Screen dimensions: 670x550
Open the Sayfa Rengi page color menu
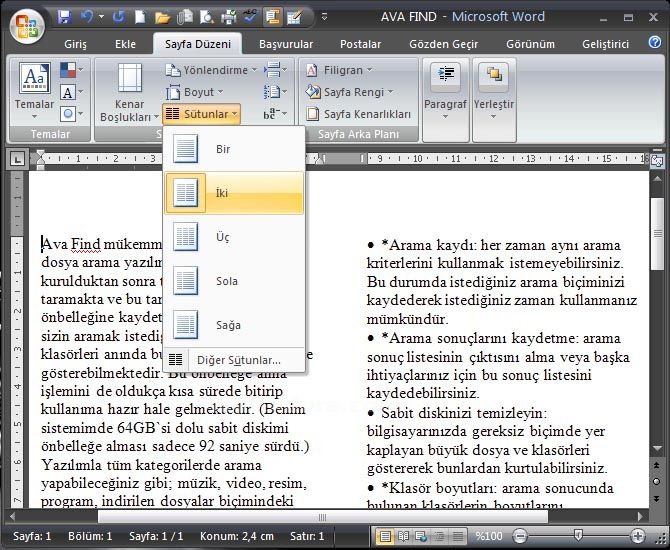pyautogui.click(x=349, y=92)
